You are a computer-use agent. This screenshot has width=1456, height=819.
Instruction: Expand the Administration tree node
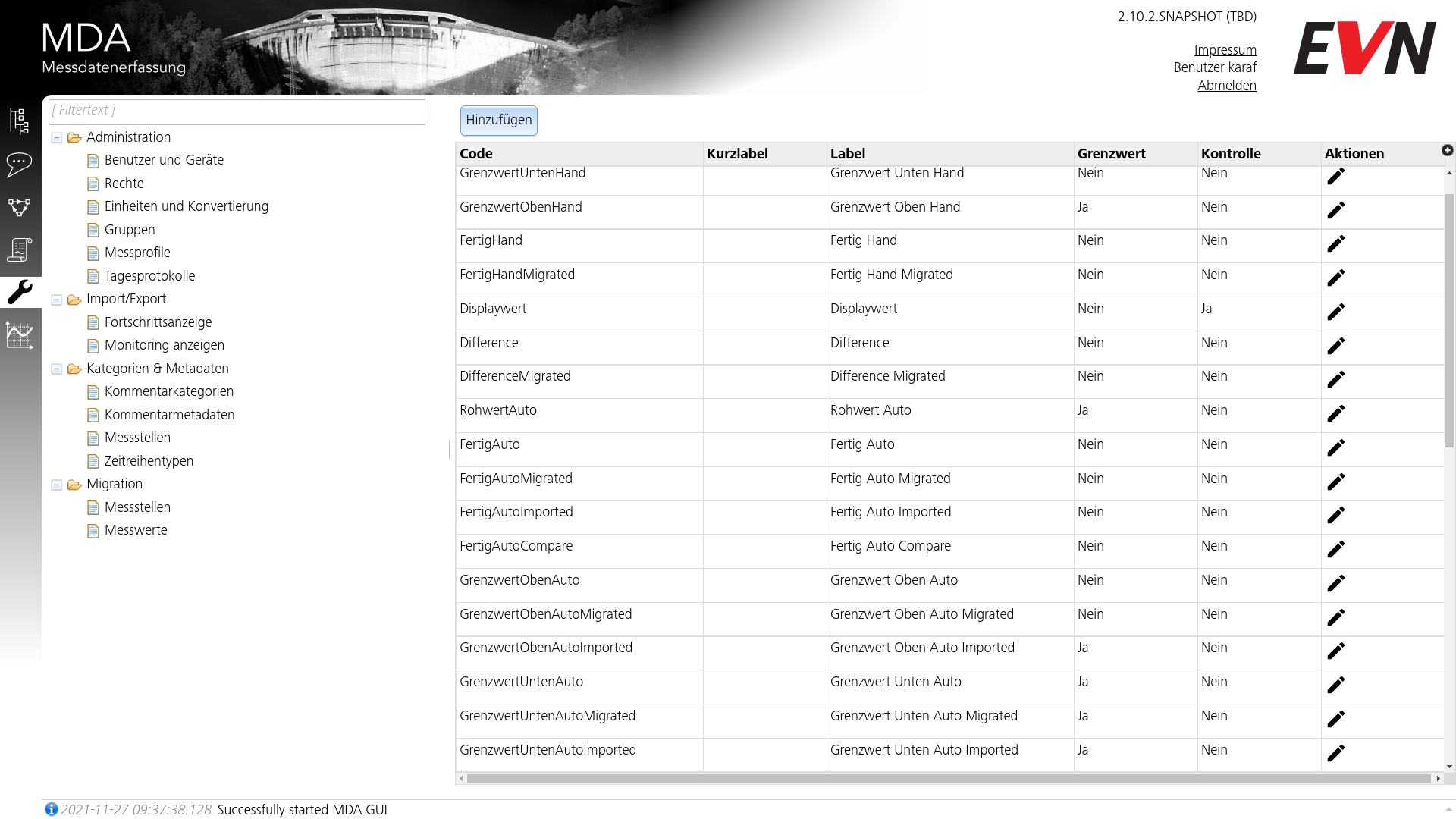[57, 137]
